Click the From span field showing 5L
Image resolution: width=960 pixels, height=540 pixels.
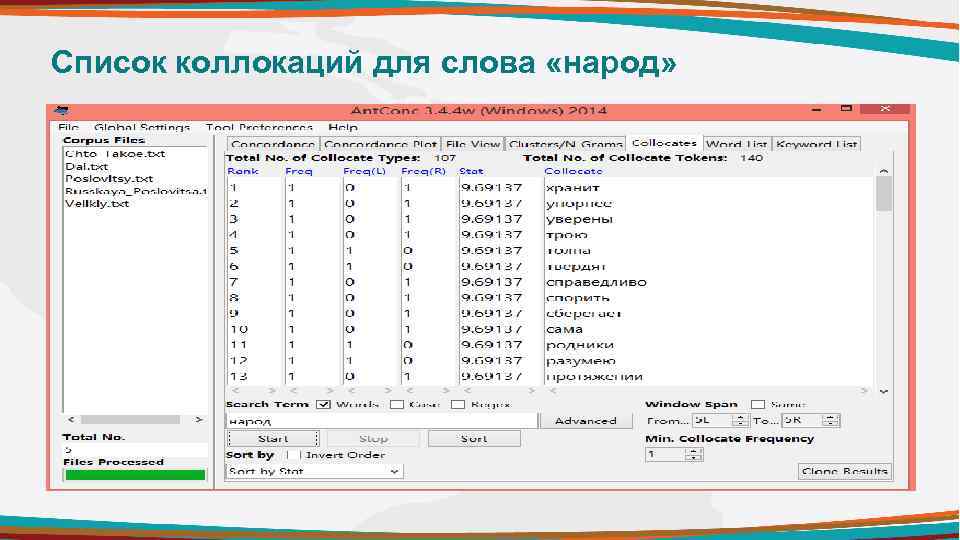tap(712, 421)
